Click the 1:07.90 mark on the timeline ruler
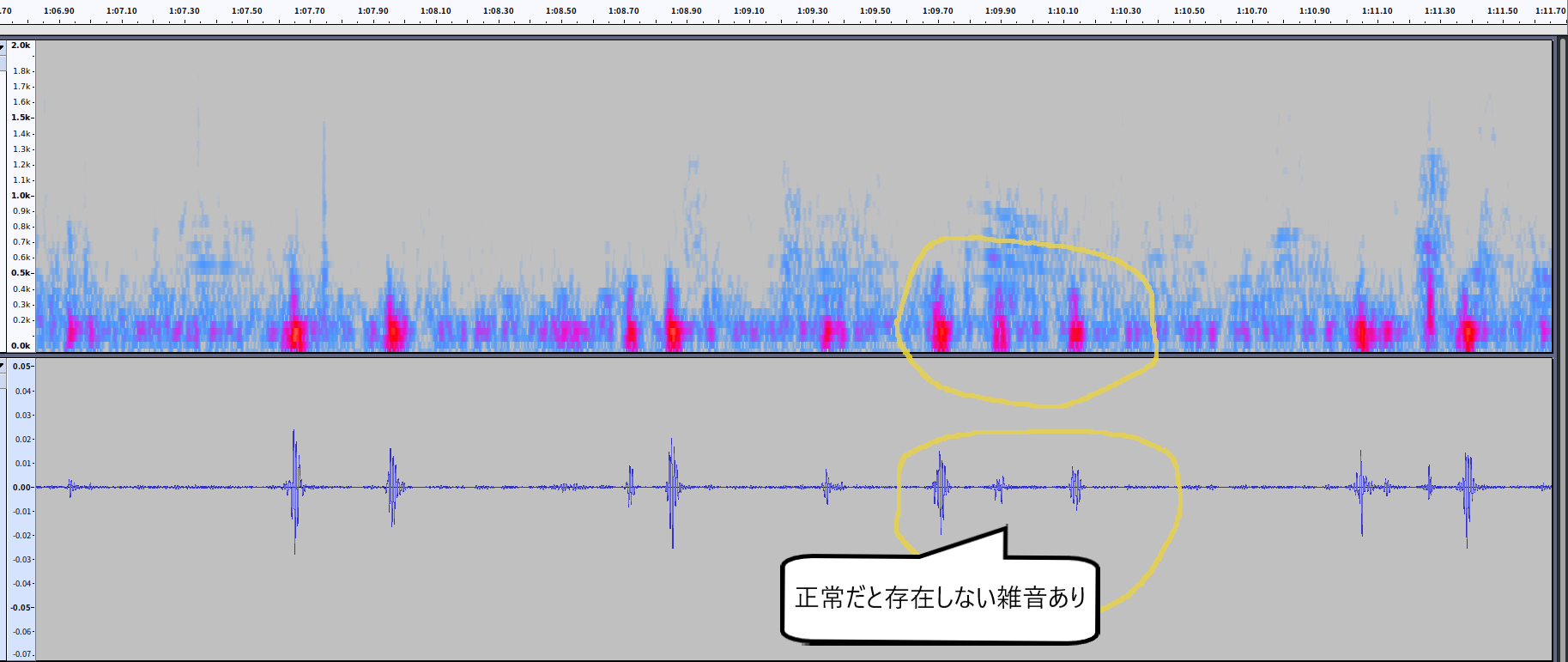This screenshot has width=1568, height=662. (373, 11)
